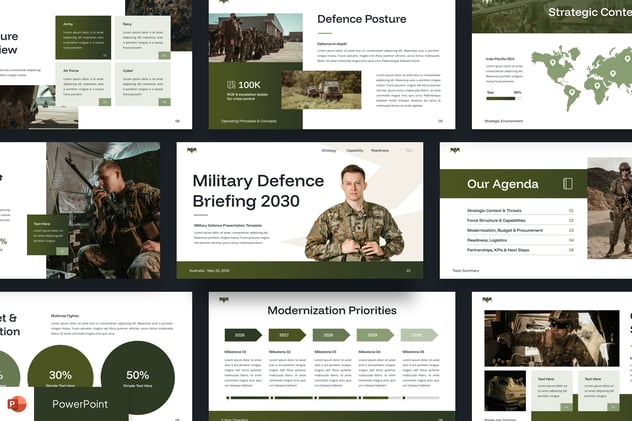The width and height of the screenshot is (632, 421).
Task: Select the Army card
Action: tap(84, 35)
